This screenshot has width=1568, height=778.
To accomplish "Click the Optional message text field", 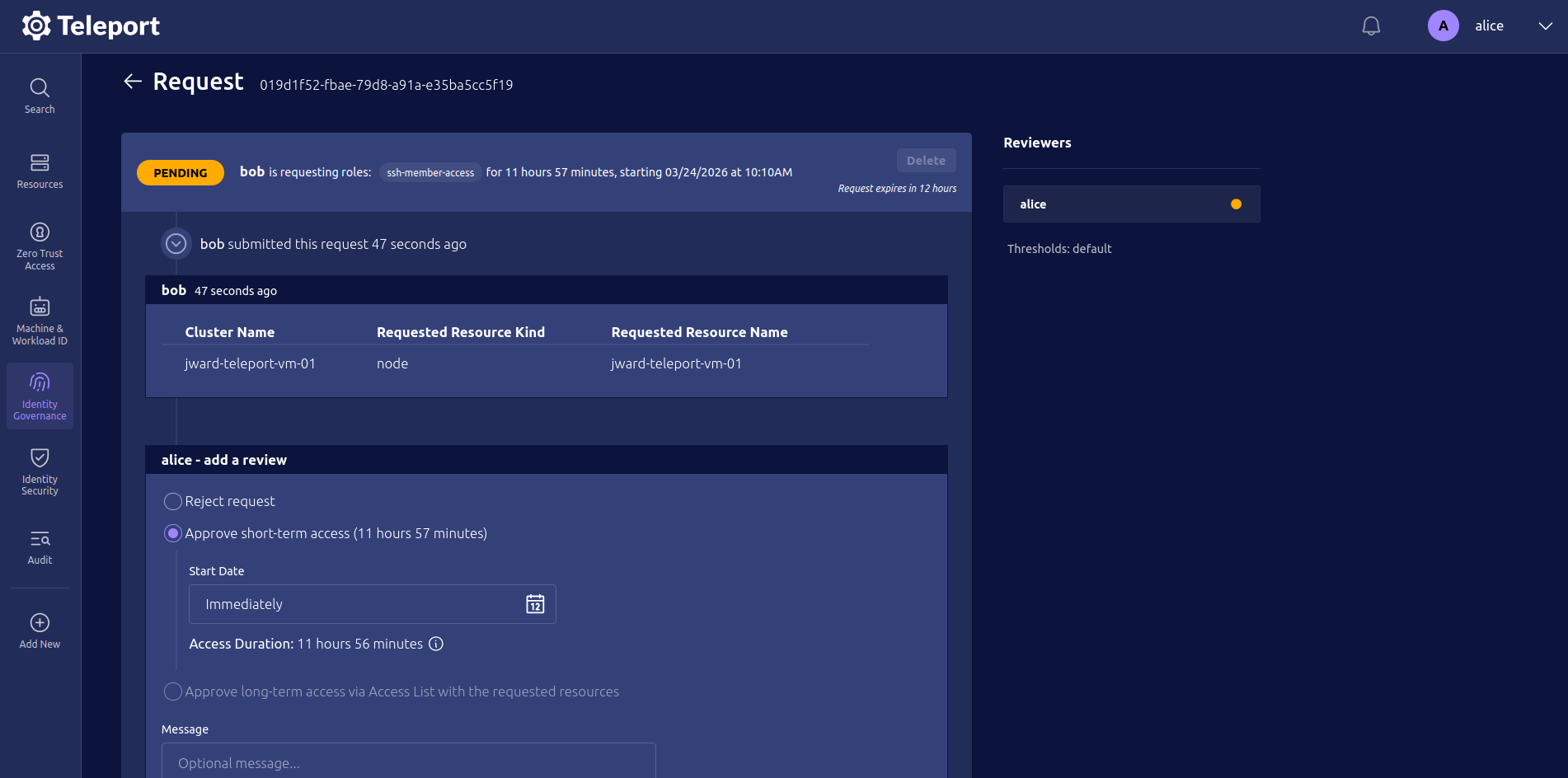I will (408, 762).
